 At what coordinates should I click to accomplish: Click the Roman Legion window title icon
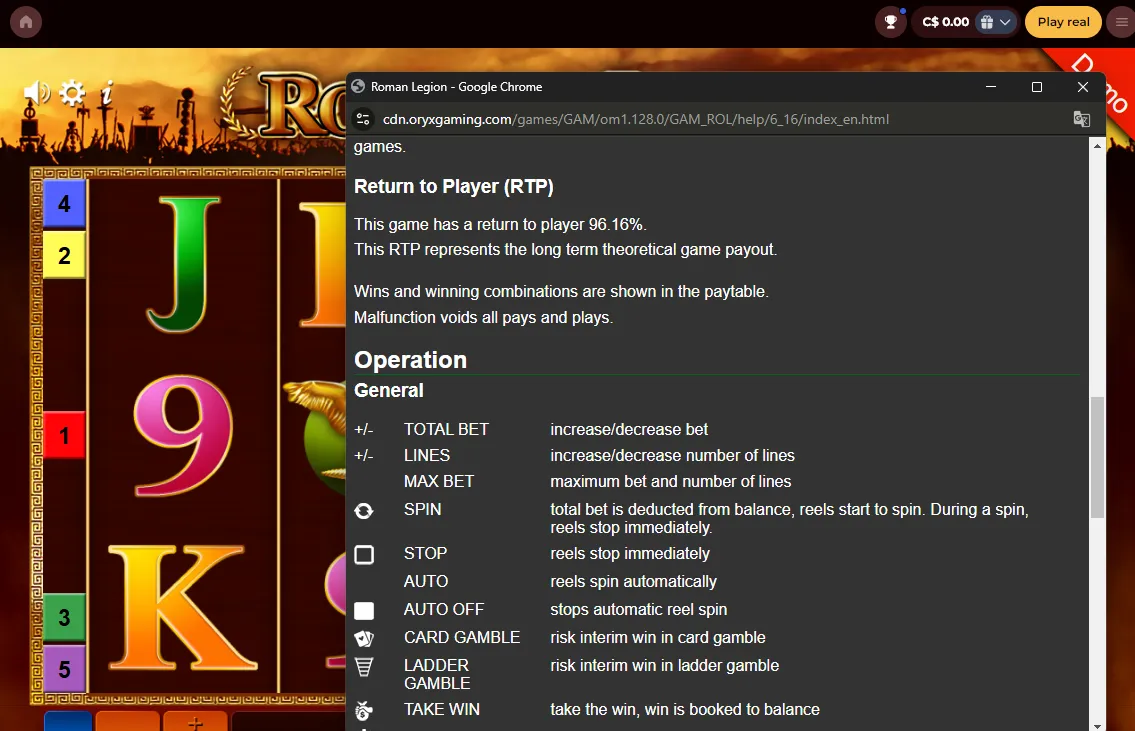[358, 87]
